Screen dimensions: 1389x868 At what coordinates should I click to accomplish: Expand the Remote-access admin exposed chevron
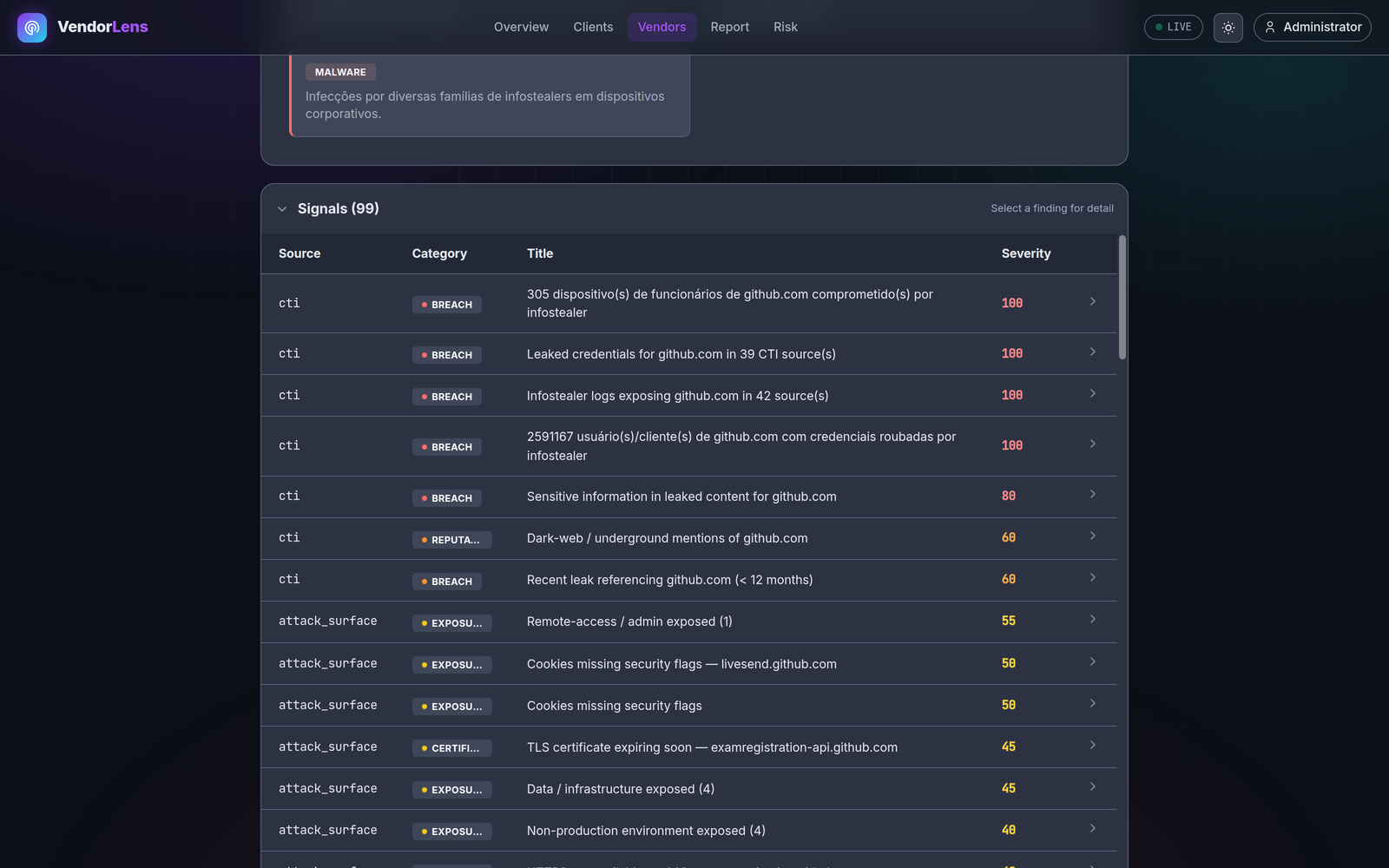pos(1093,619)
